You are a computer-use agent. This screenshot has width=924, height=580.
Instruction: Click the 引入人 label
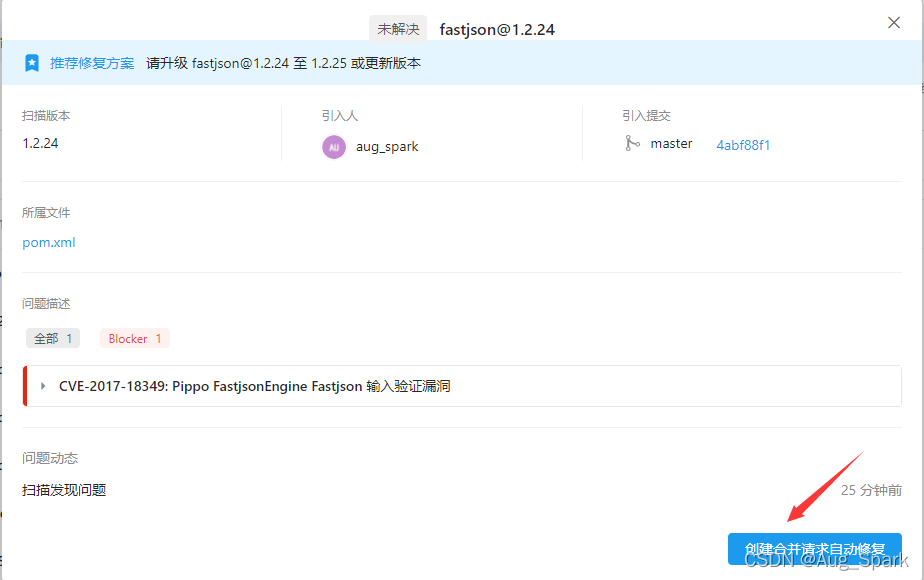(339, 116)
